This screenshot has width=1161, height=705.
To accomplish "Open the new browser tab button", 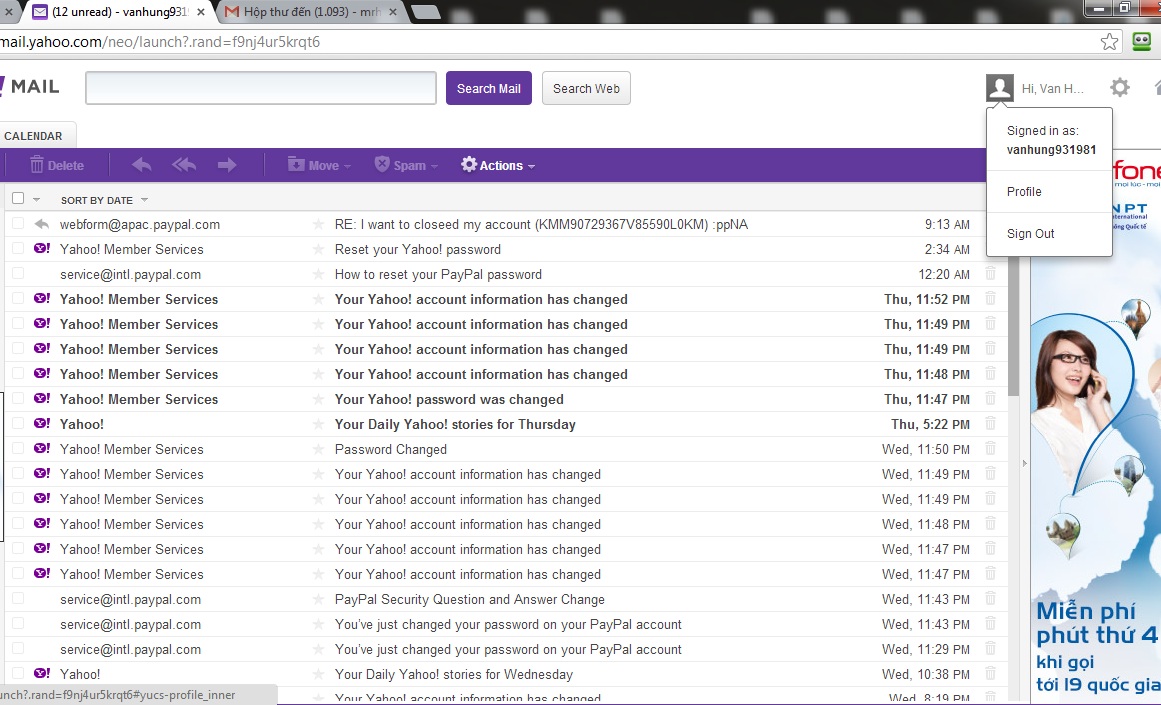I will pos(425,11).
